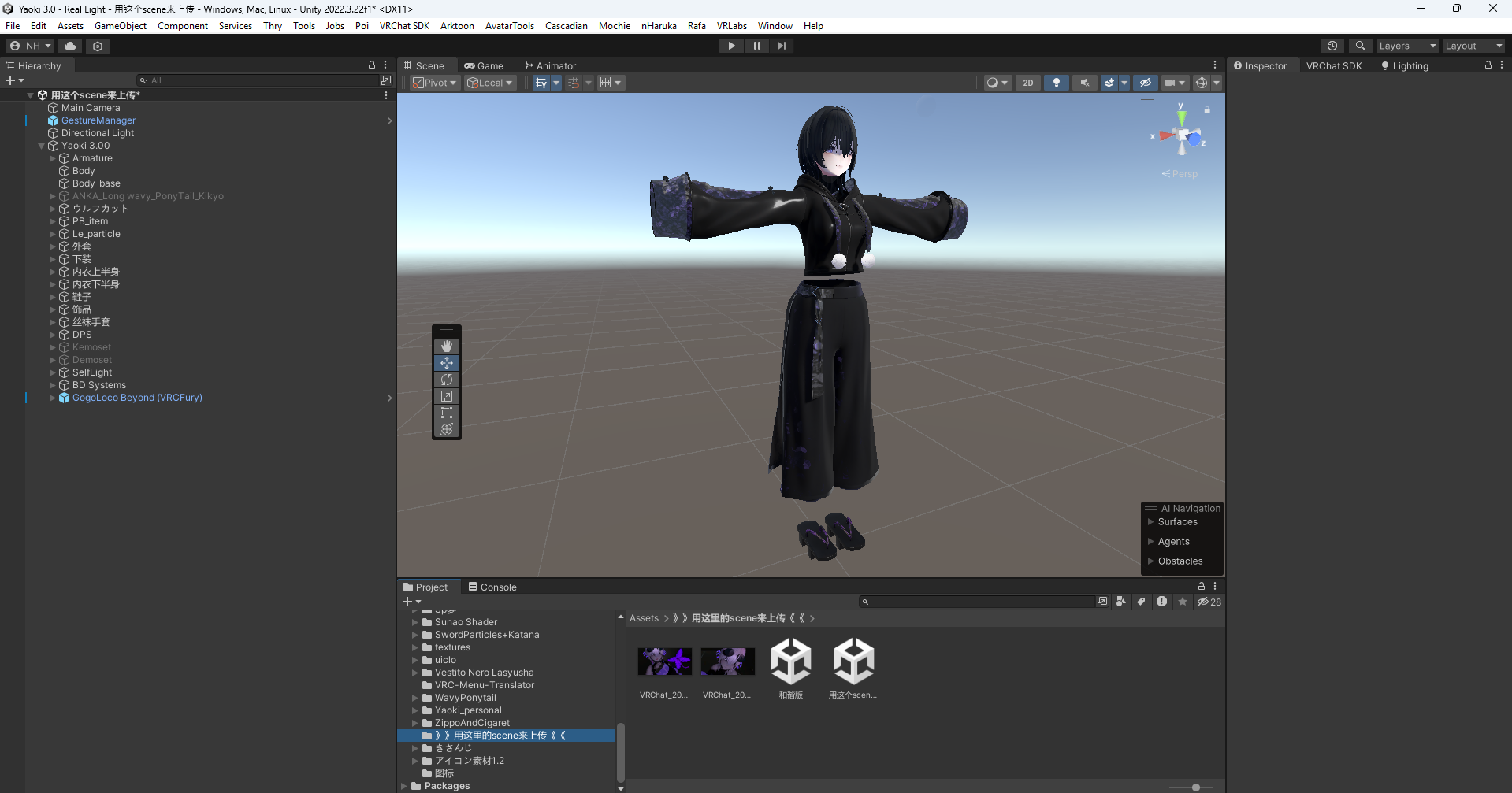Select the Transform tool in scene overlay

point(447,429)
